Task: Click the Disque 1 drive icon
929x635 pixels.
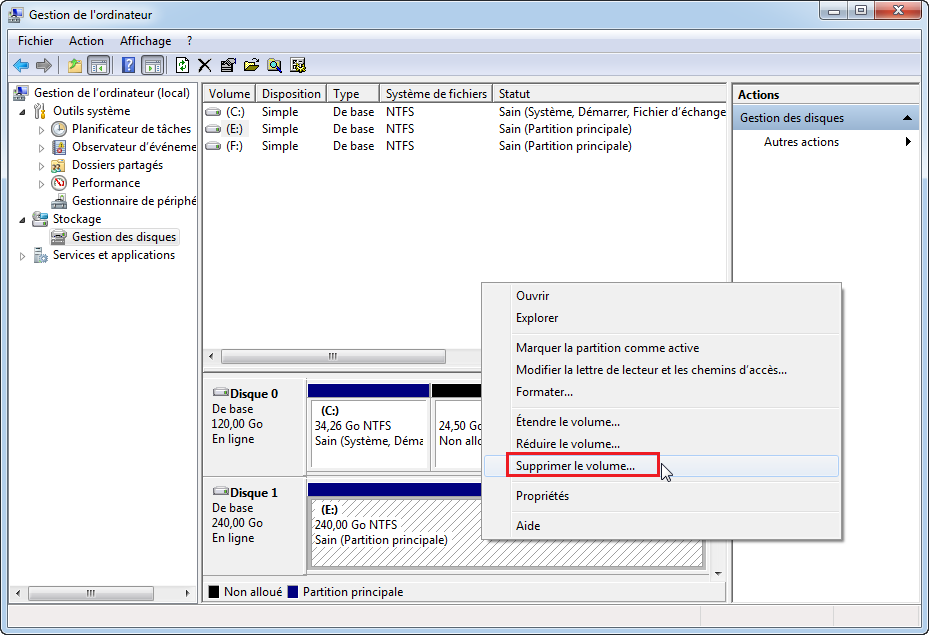Action: coord(221,491)
